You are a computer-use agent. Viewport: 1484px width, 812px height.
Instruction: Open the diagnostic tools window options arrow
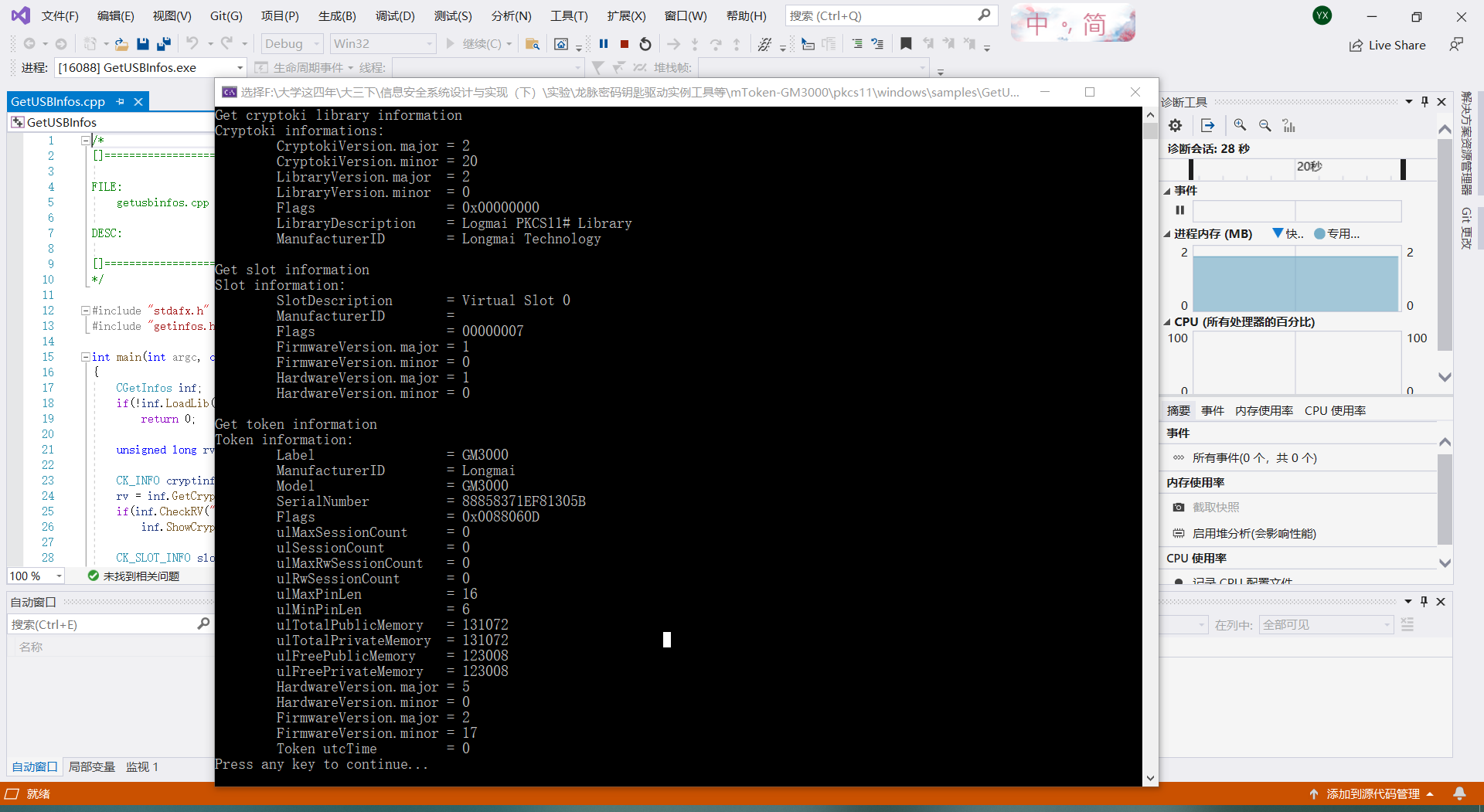pos(1408,101)
